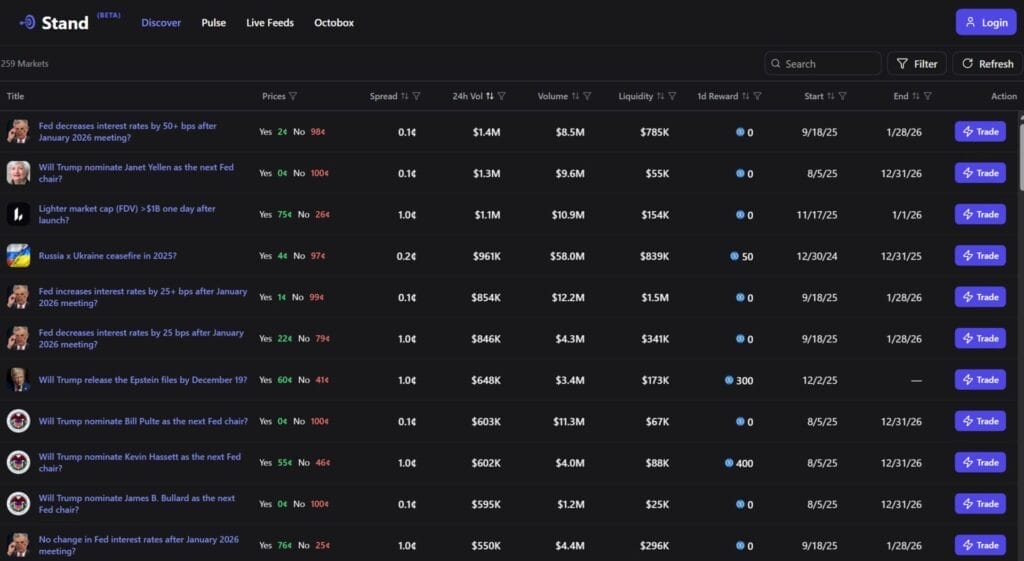Trade the James B. Bullard market
This screenshot has width=1024, height=561.
click(x=980, y=504)
